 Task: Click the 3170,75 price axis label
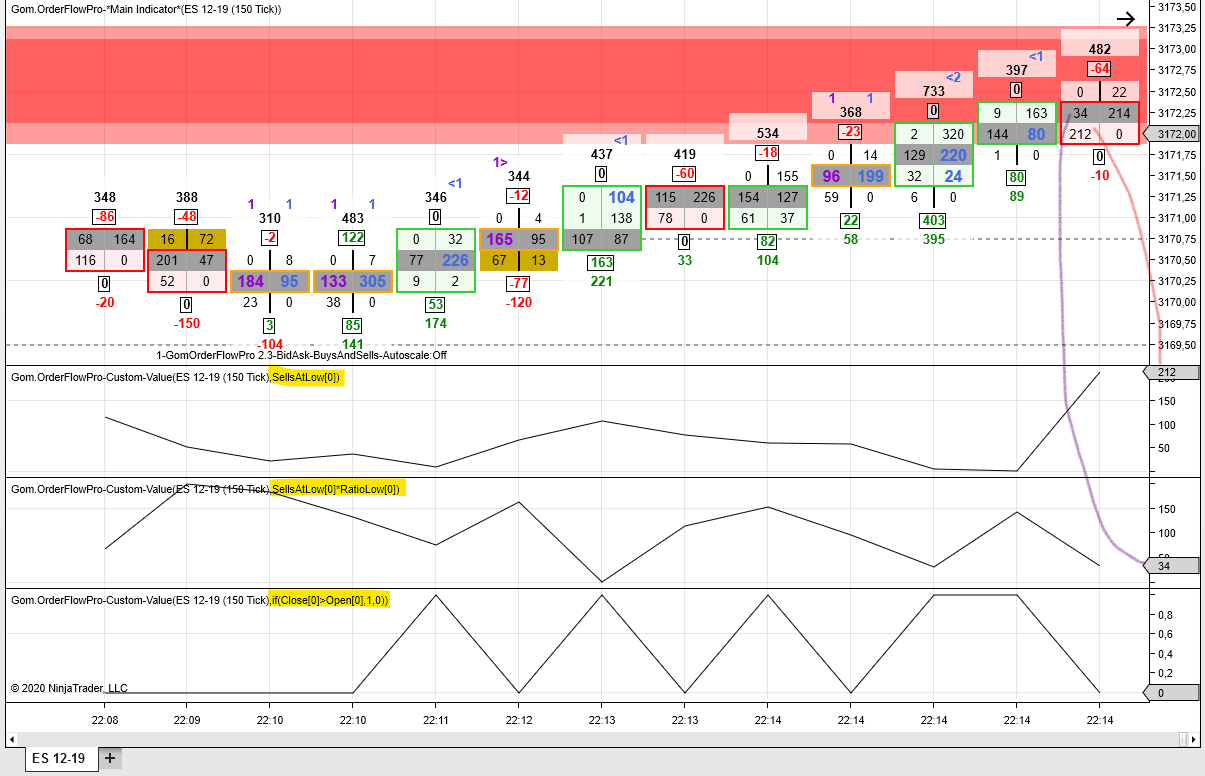click(1177, 239)
